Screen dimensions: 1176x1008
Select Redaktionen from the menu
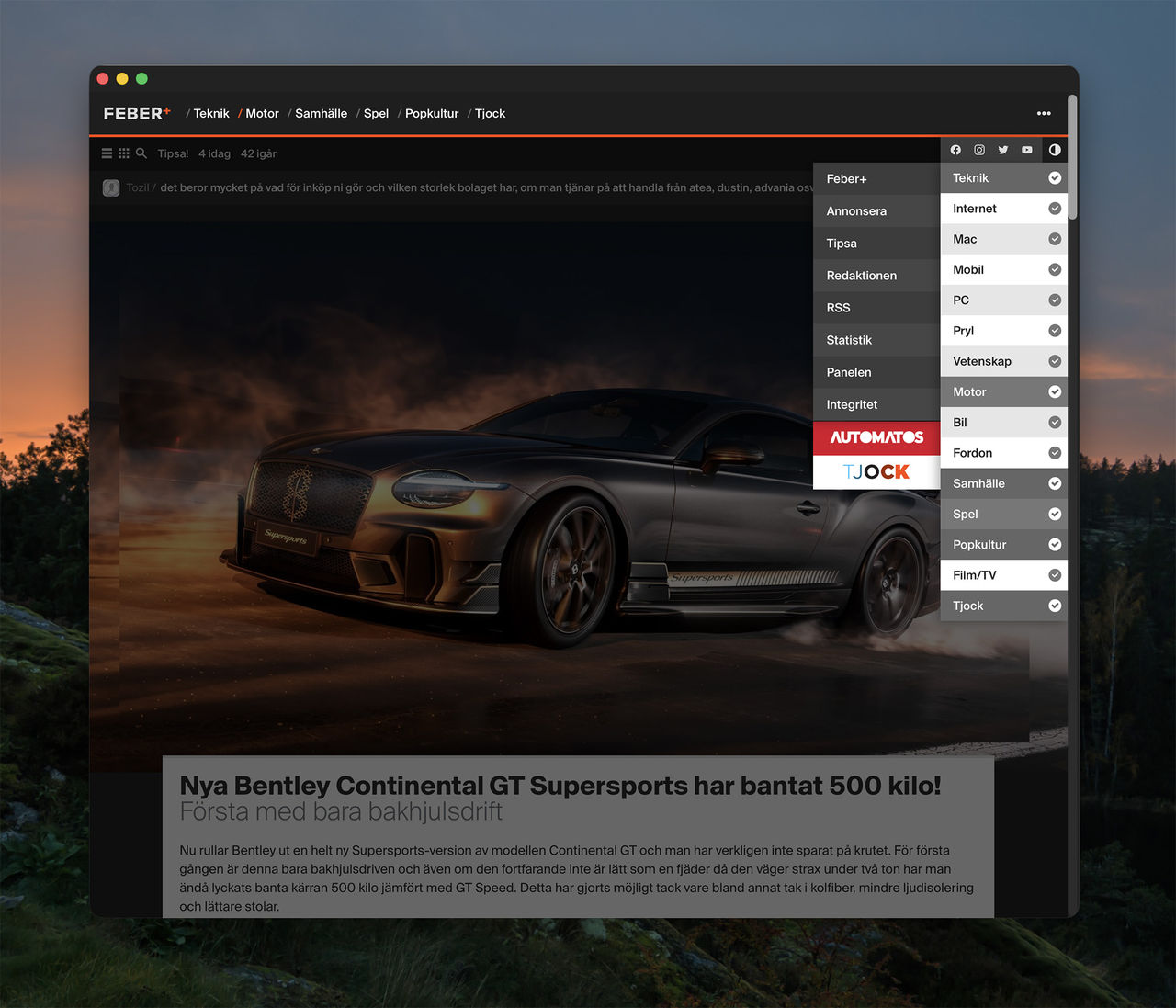pyautogui.click(x=861, y=276)
